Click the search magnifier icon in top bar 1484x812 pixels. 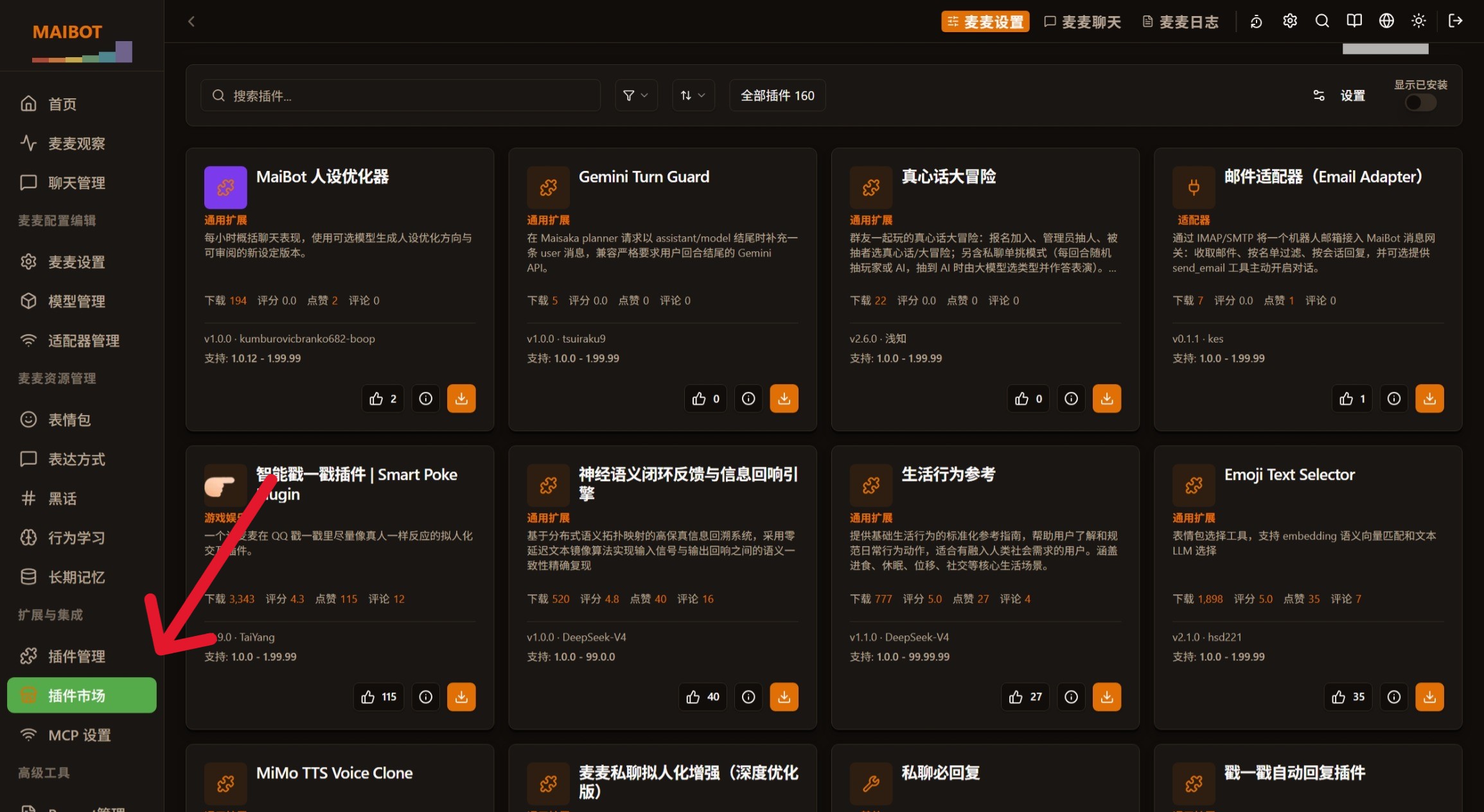(x=1321, y=21)
